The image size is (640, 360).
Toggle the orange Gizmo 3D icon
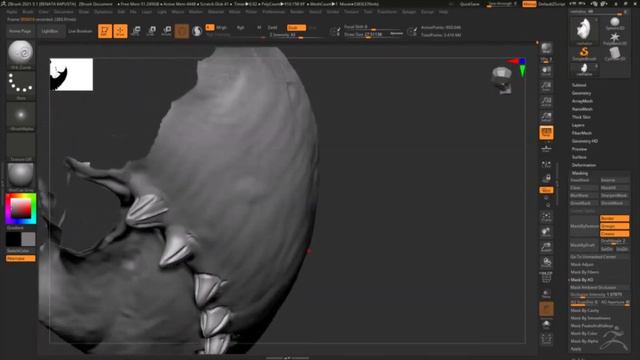tap(182, 31)
